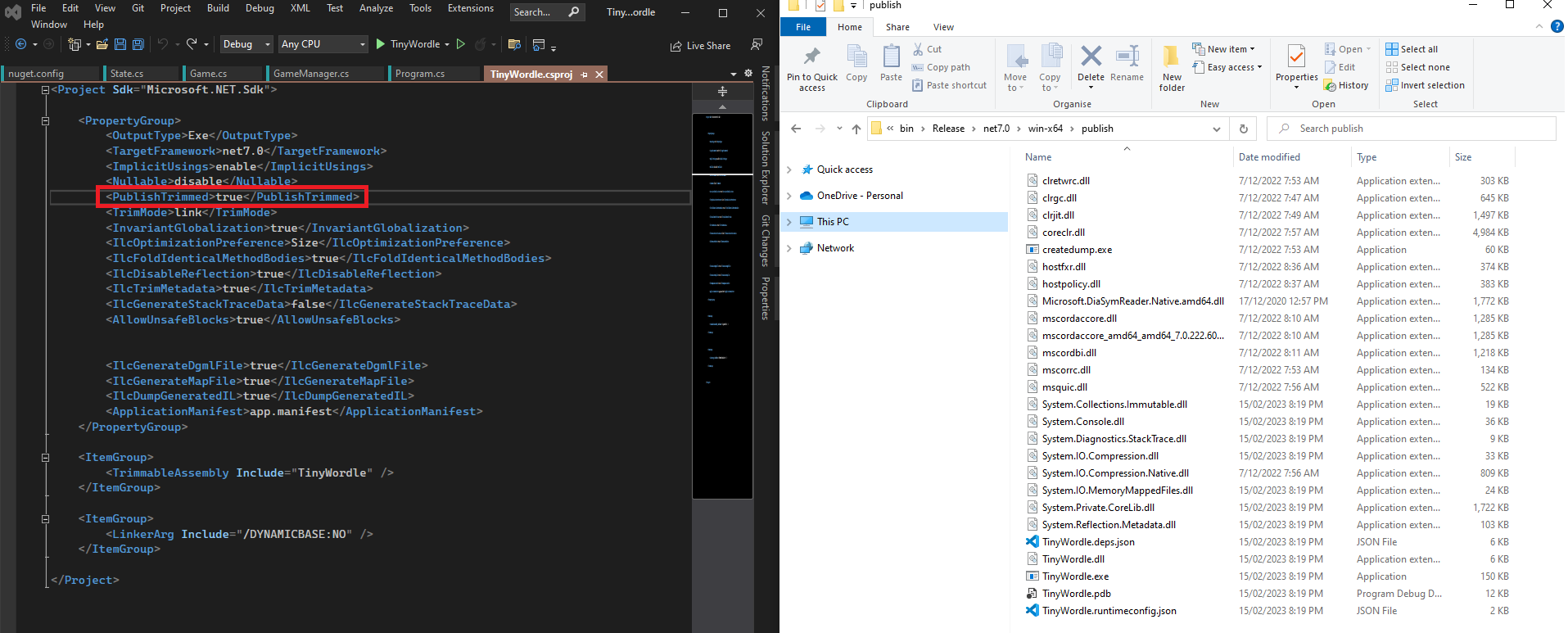Open the Extensions menu
The height and width of the screenshot is (633, 1568).
(x=470, y=8)
